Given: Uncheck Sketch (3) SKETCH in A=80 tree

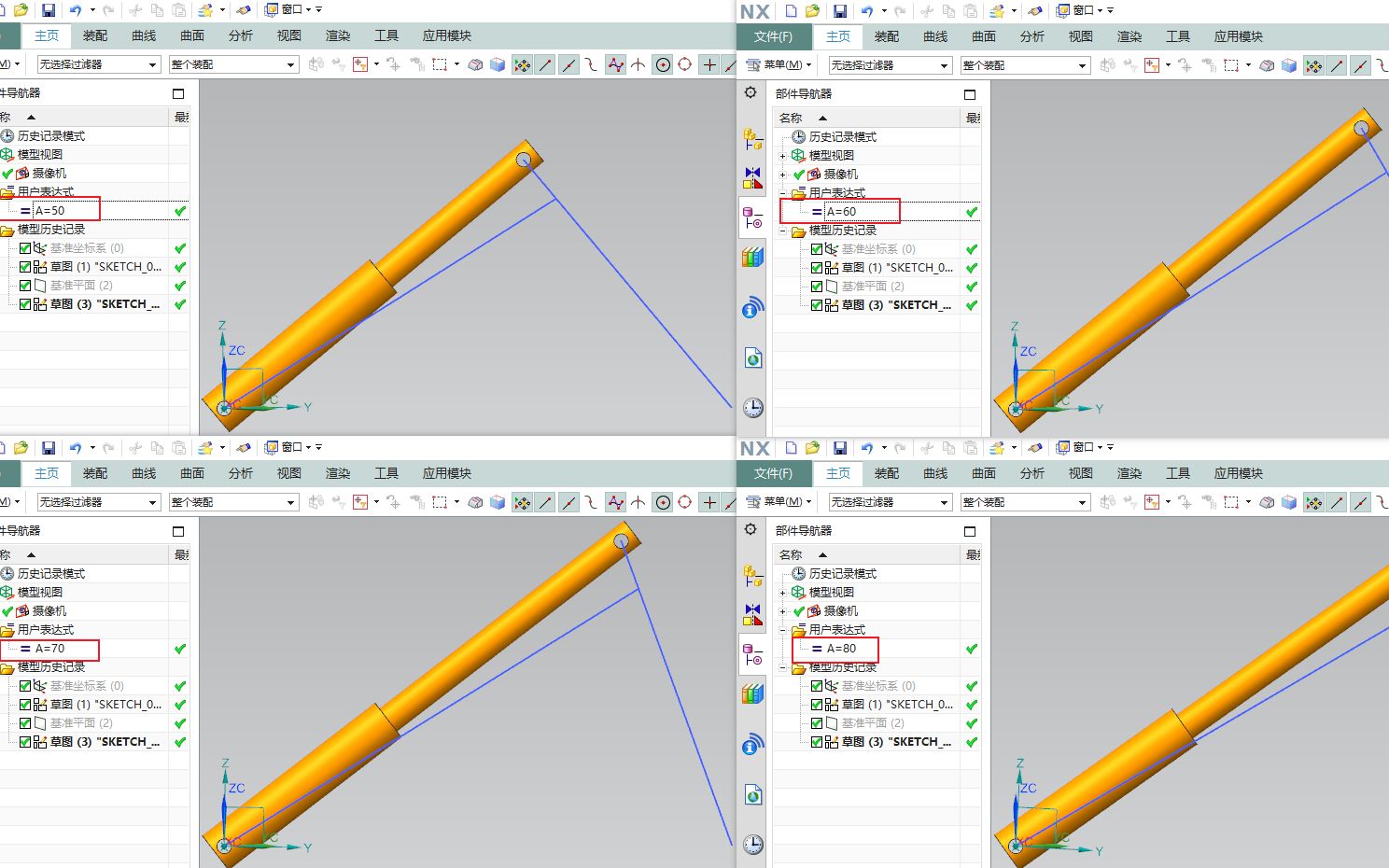Looking at the screenshot, I should click(x=818, y=742).
